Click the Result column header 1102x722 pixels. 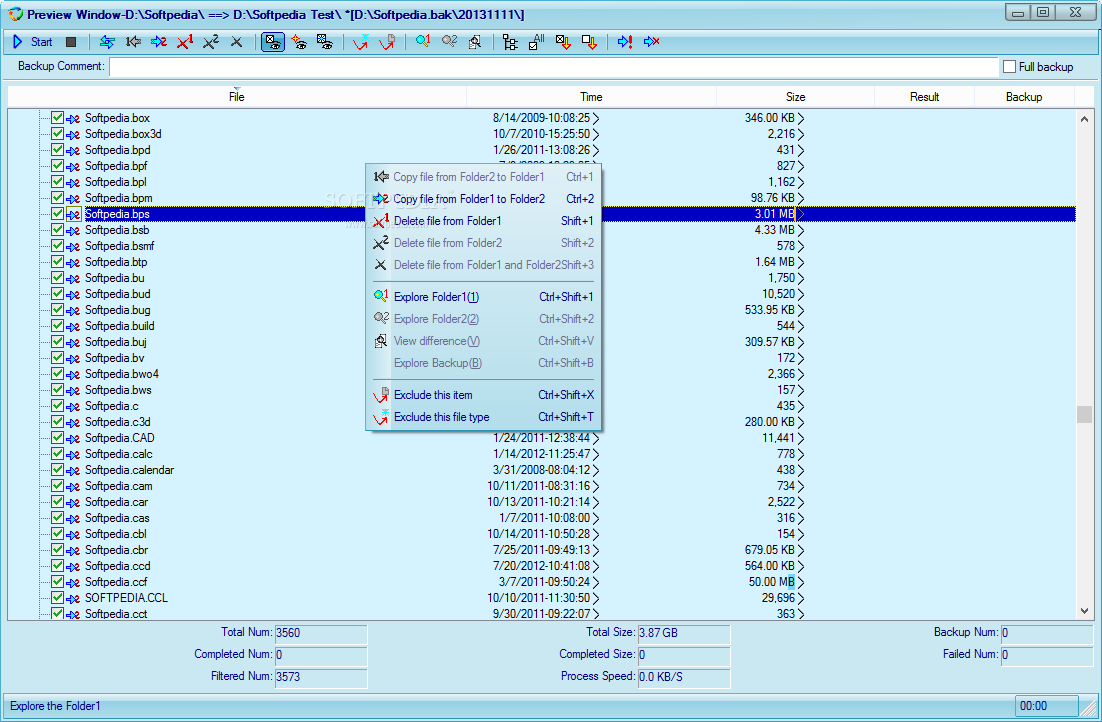924,97
